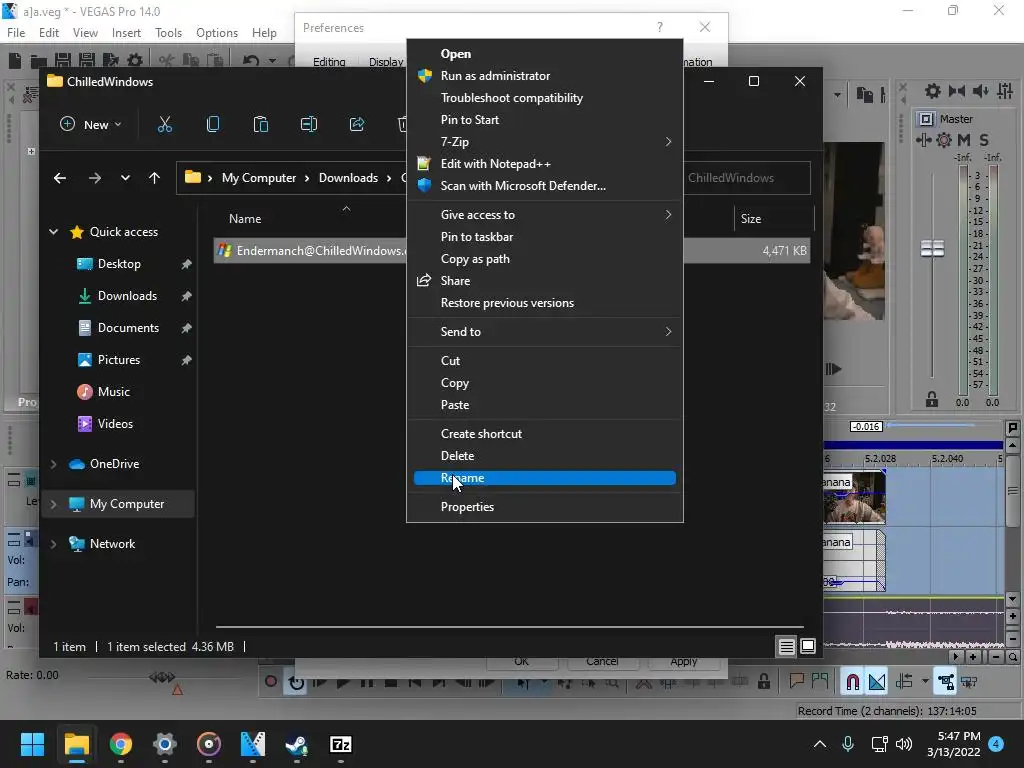Click VEGAS playback rate slider
1024x768 pixels.
click(x=162, y=677)
